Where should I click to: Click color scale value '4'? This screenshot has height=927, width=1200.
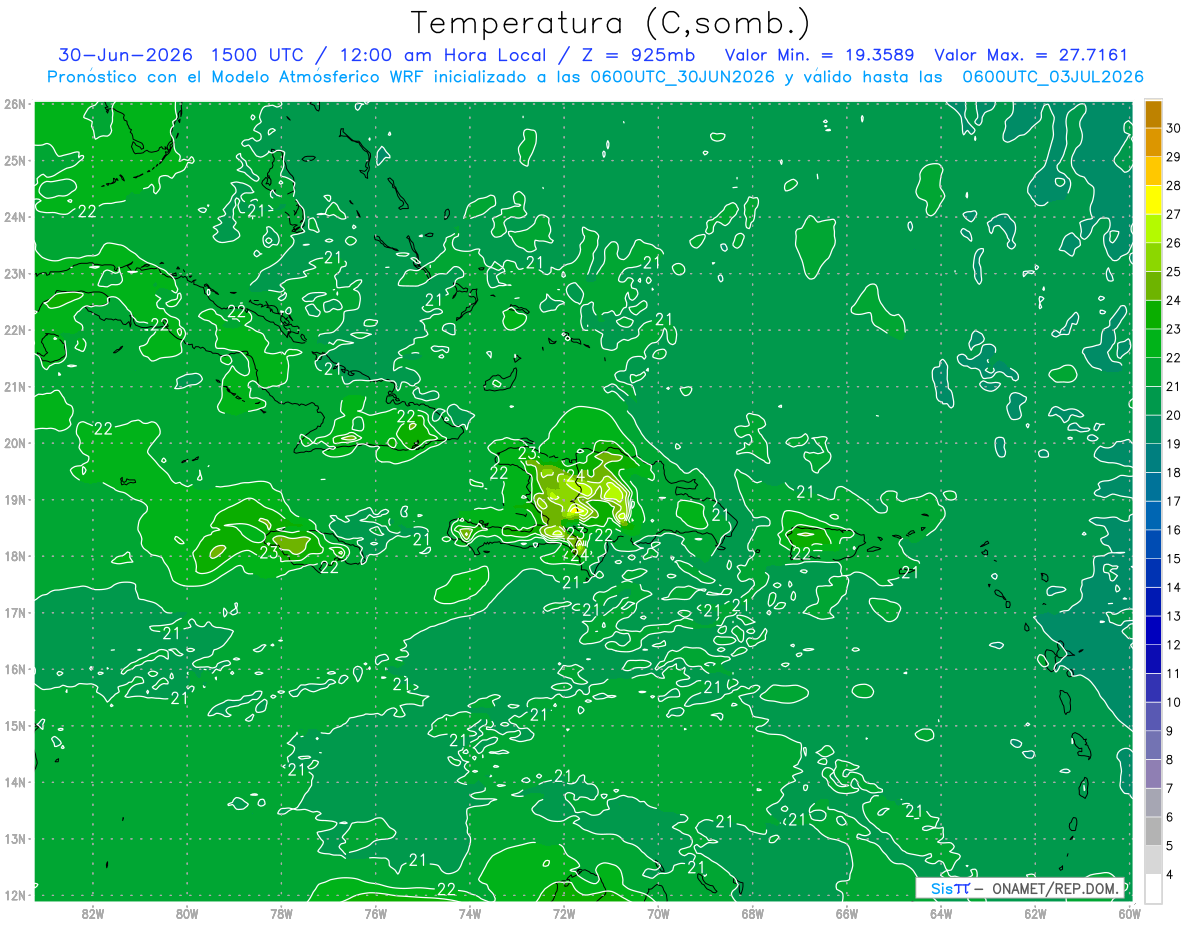(x=1171, y=874)
